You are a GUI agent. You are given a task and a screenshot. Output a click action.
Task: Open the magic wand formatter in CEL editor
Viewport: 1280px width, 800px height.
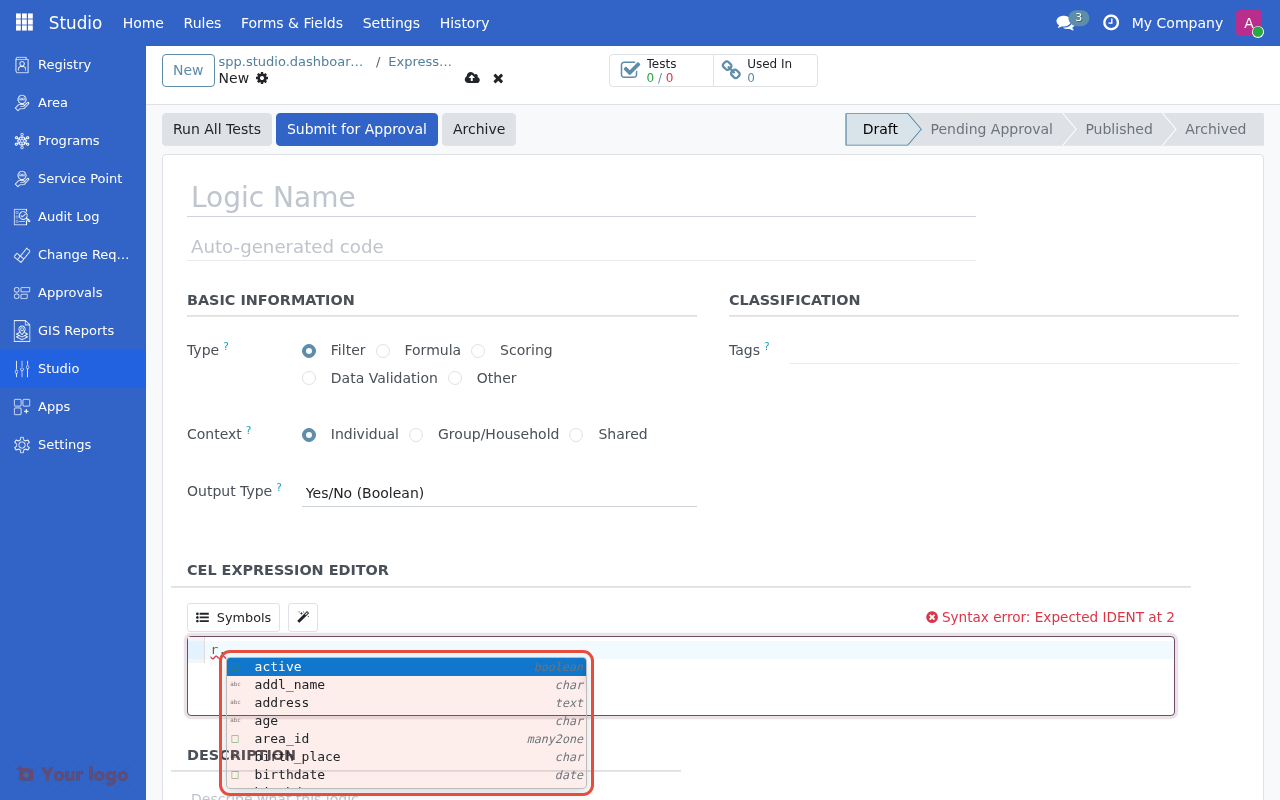302,617
